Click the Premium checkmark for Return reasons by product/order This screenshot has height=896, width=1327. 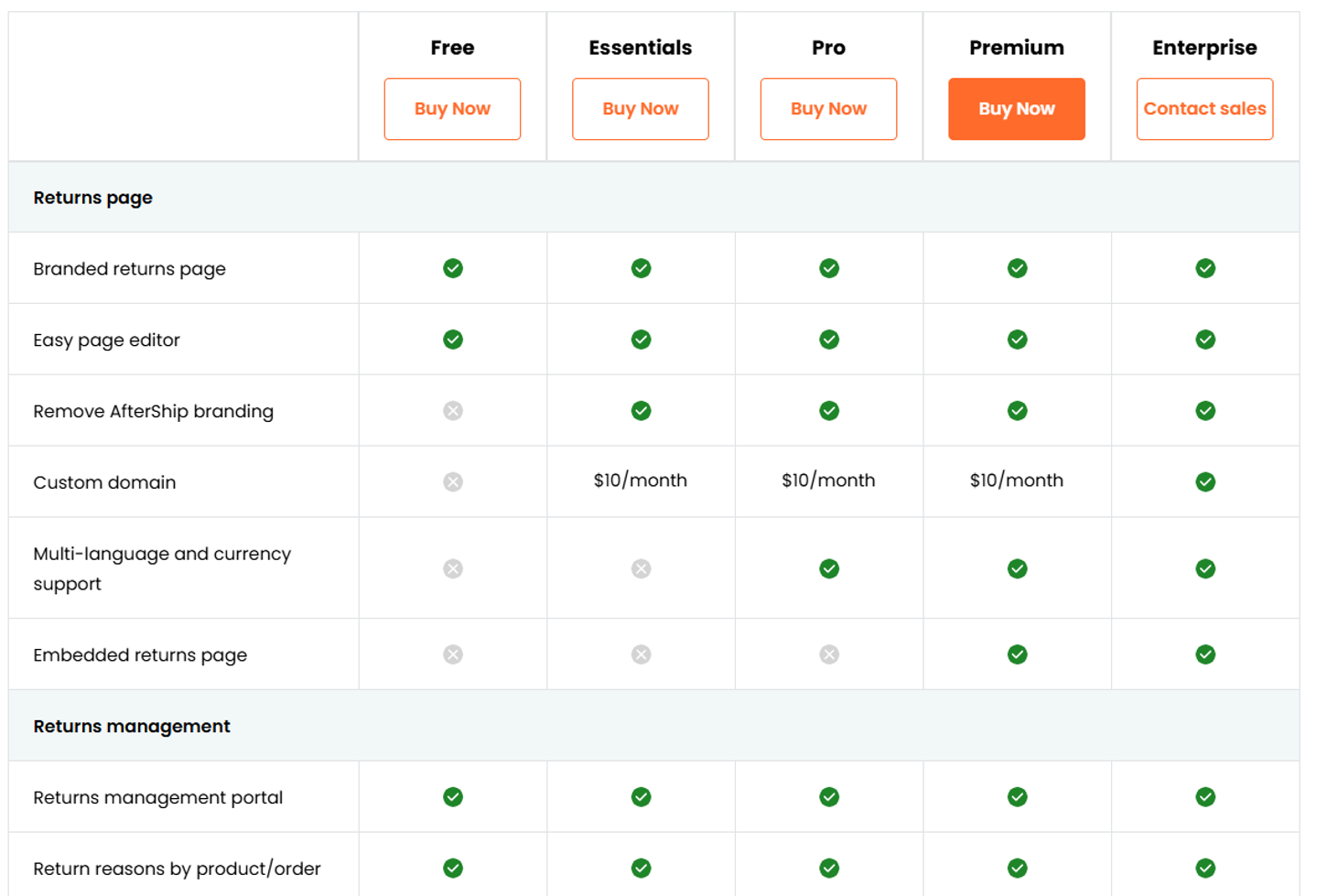pyautogui.click(x=1018, y=869)
